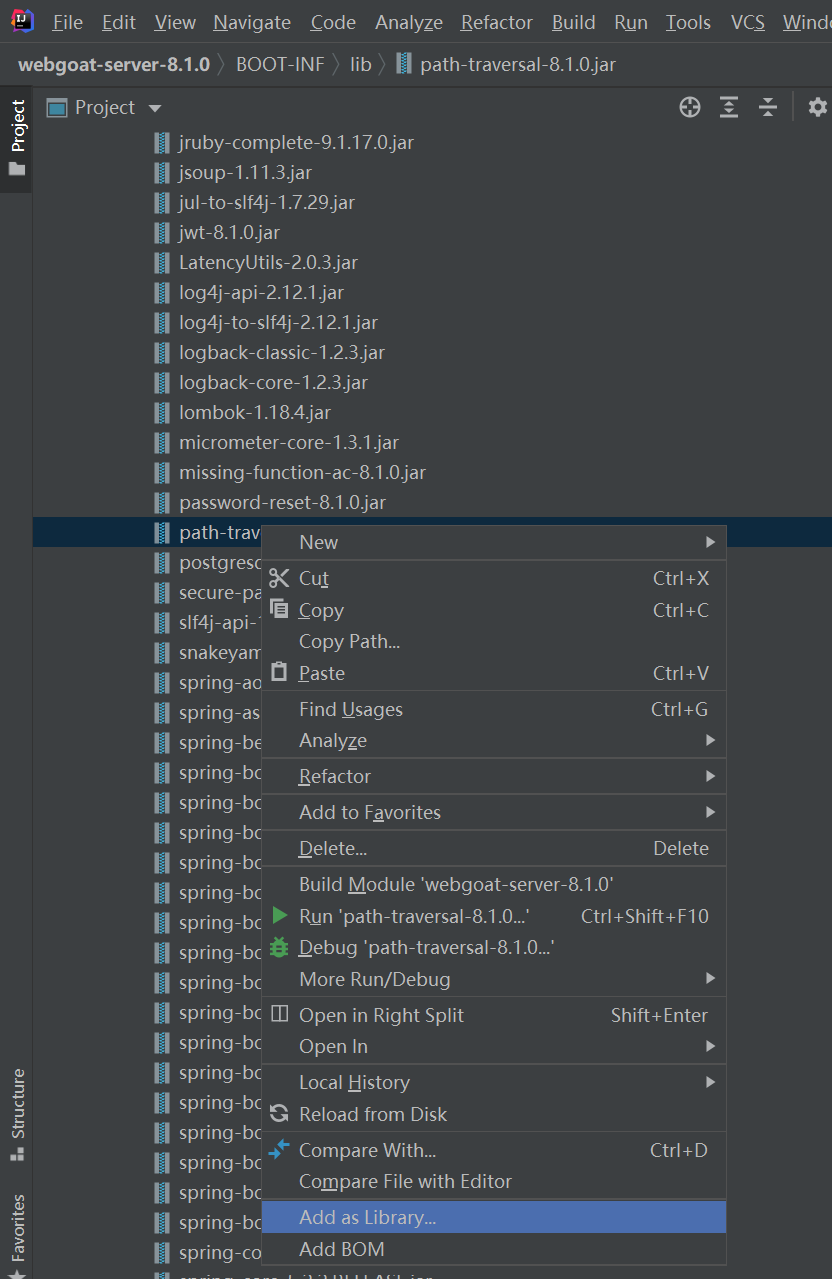832x1279 pixels.
Task: Debug 'path-traversal-8.1.0...' with bug icon
Action: click(x=494, y=947)
